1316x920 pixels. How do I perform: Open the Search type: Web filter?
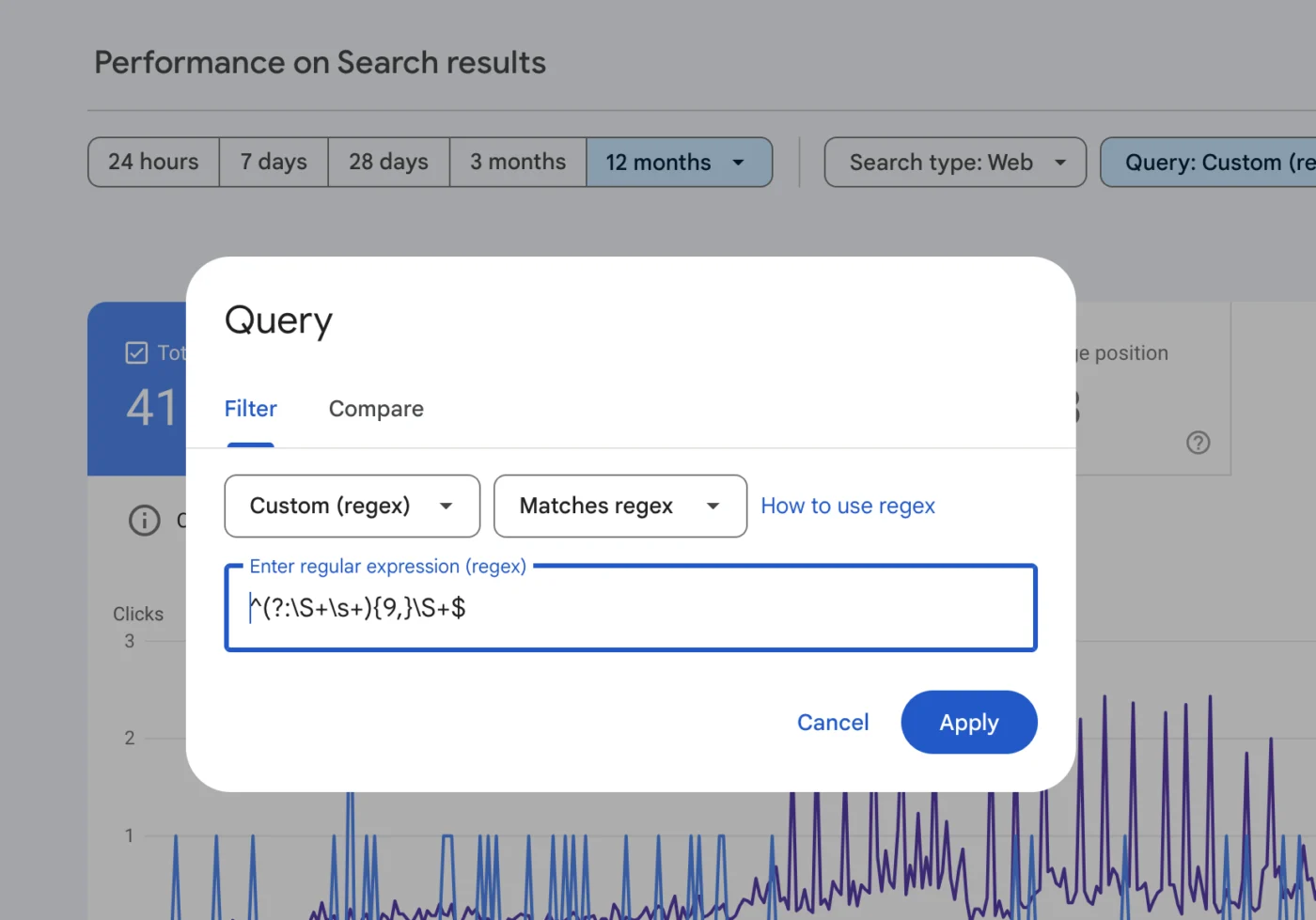(955, 162)
